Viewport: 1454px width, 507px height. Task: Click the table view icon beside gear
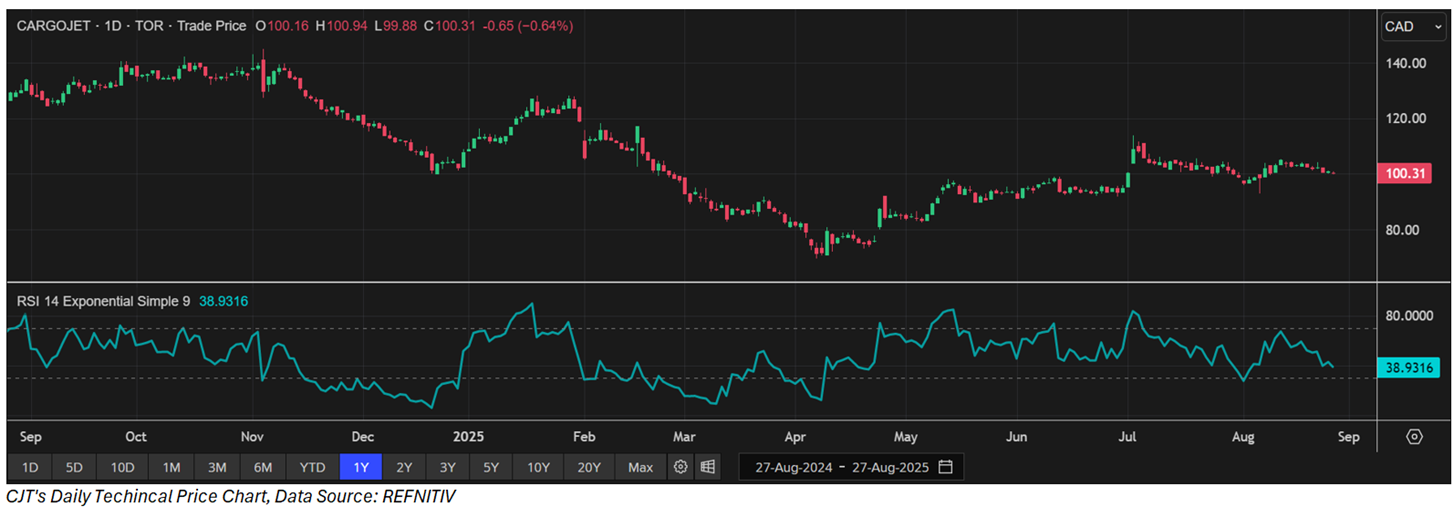click(707, 467)
